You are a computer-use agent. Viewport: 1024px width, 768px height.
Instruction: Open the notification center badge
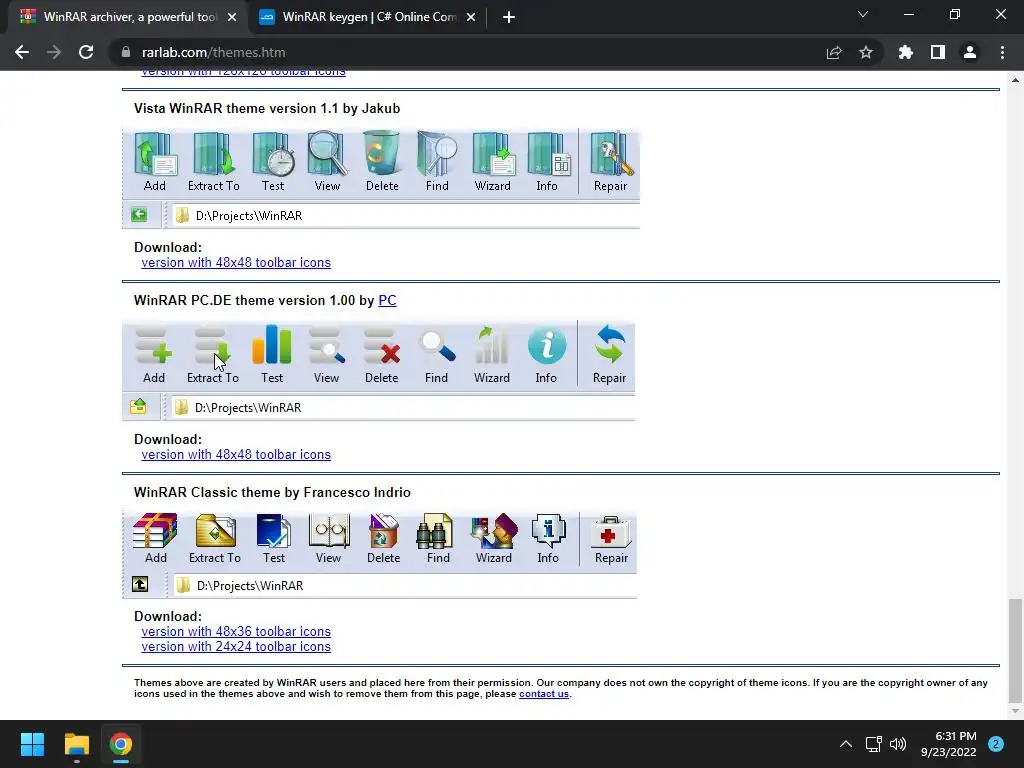pyautogui.click(x=996, y=744)
